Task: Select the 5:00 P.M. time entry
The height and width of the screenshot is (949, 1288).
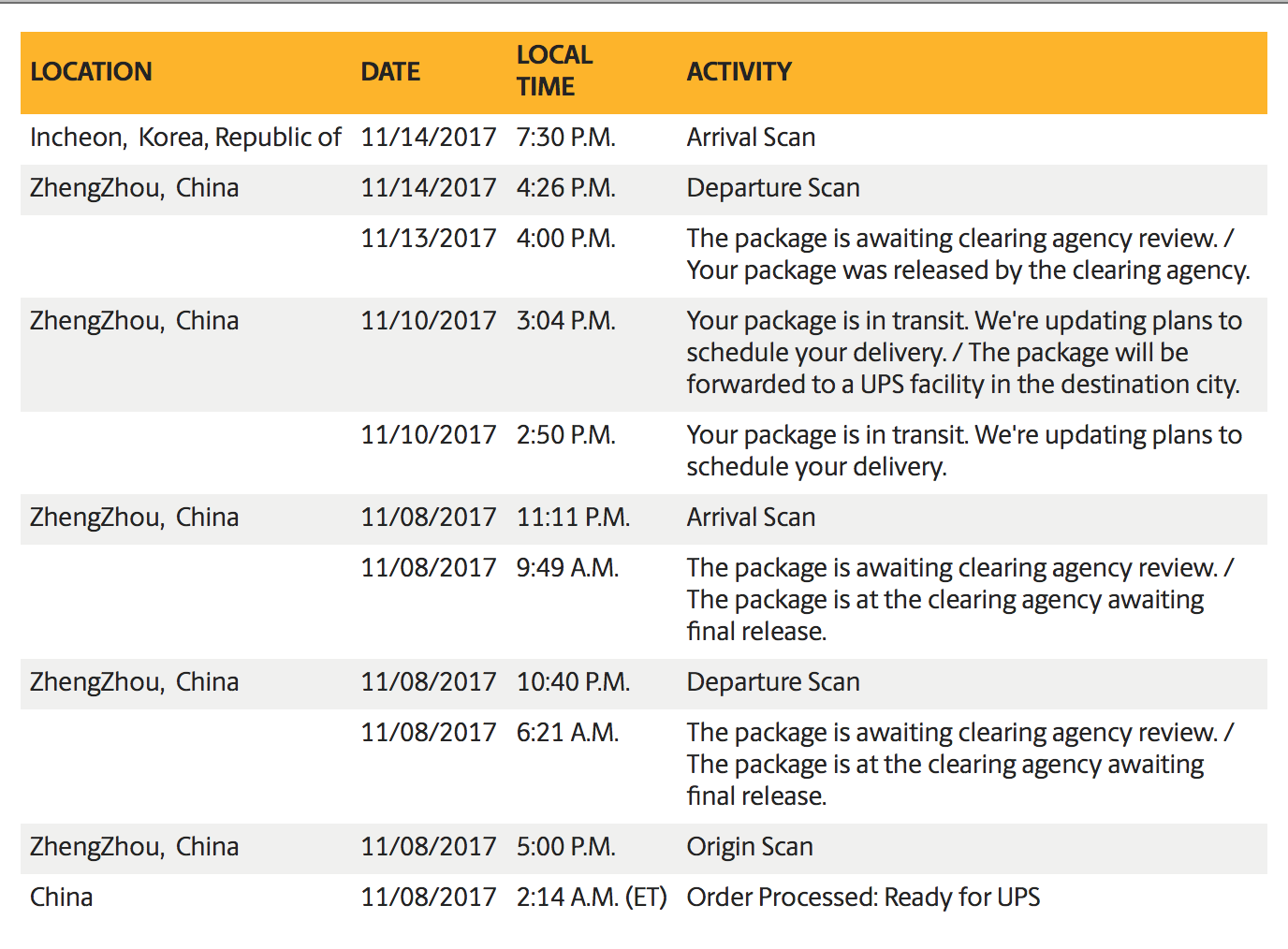Action: (565, 847)
